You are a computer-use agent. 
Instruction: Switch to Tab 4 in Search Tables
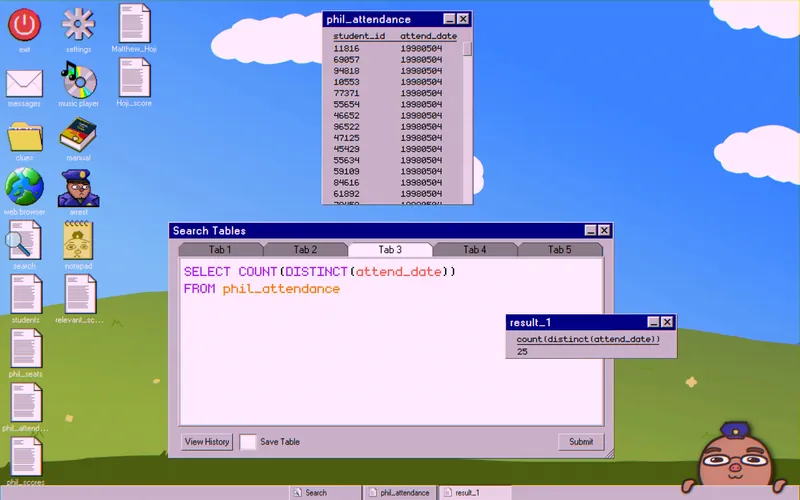(474, 249)
